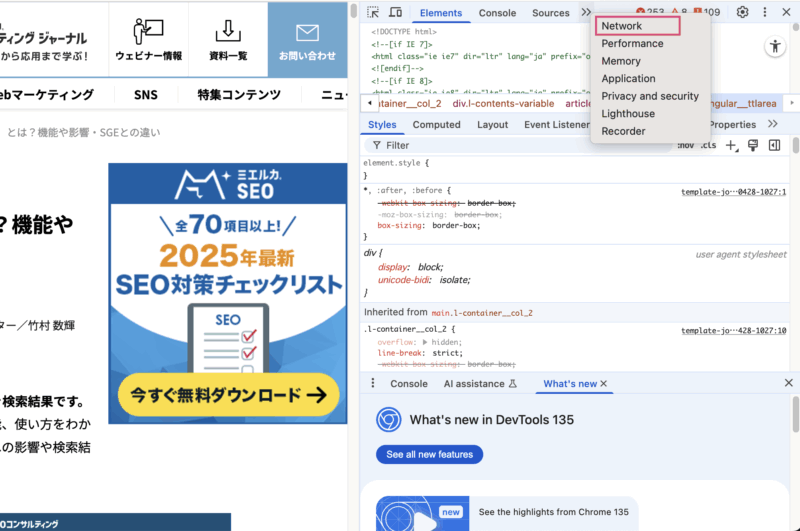Open the drawer three-dot menu

[373, 383]
